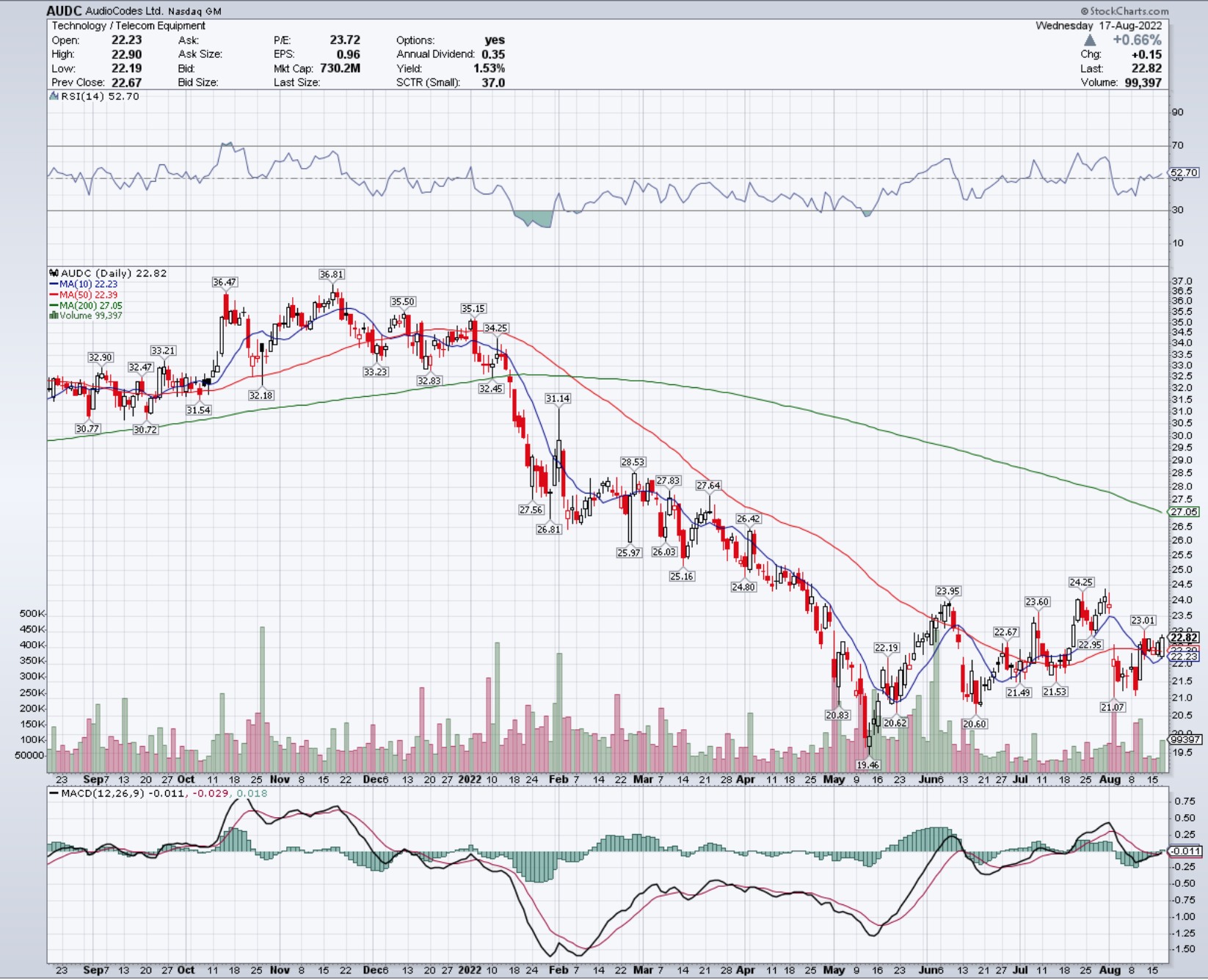
Task: Click the EPS value 0.96
Action: pos(349,54)
